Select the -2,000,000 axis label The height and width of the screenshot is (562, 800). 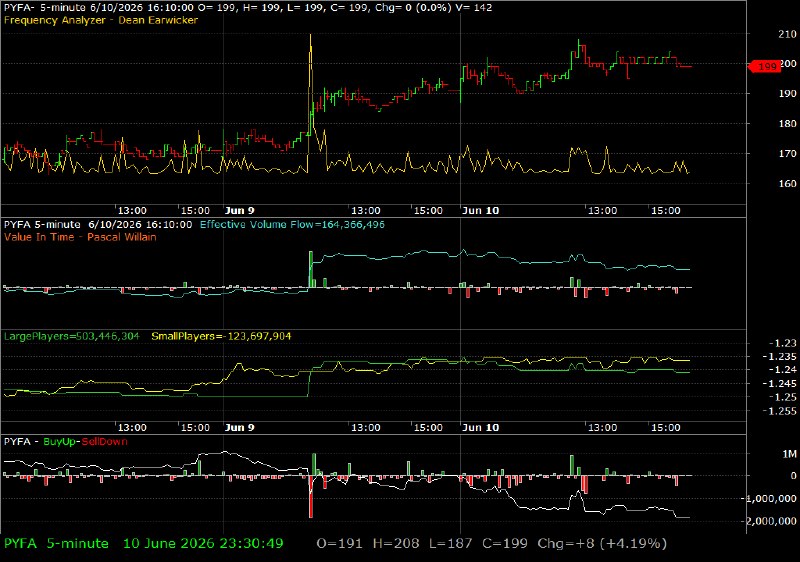[771, 521]
